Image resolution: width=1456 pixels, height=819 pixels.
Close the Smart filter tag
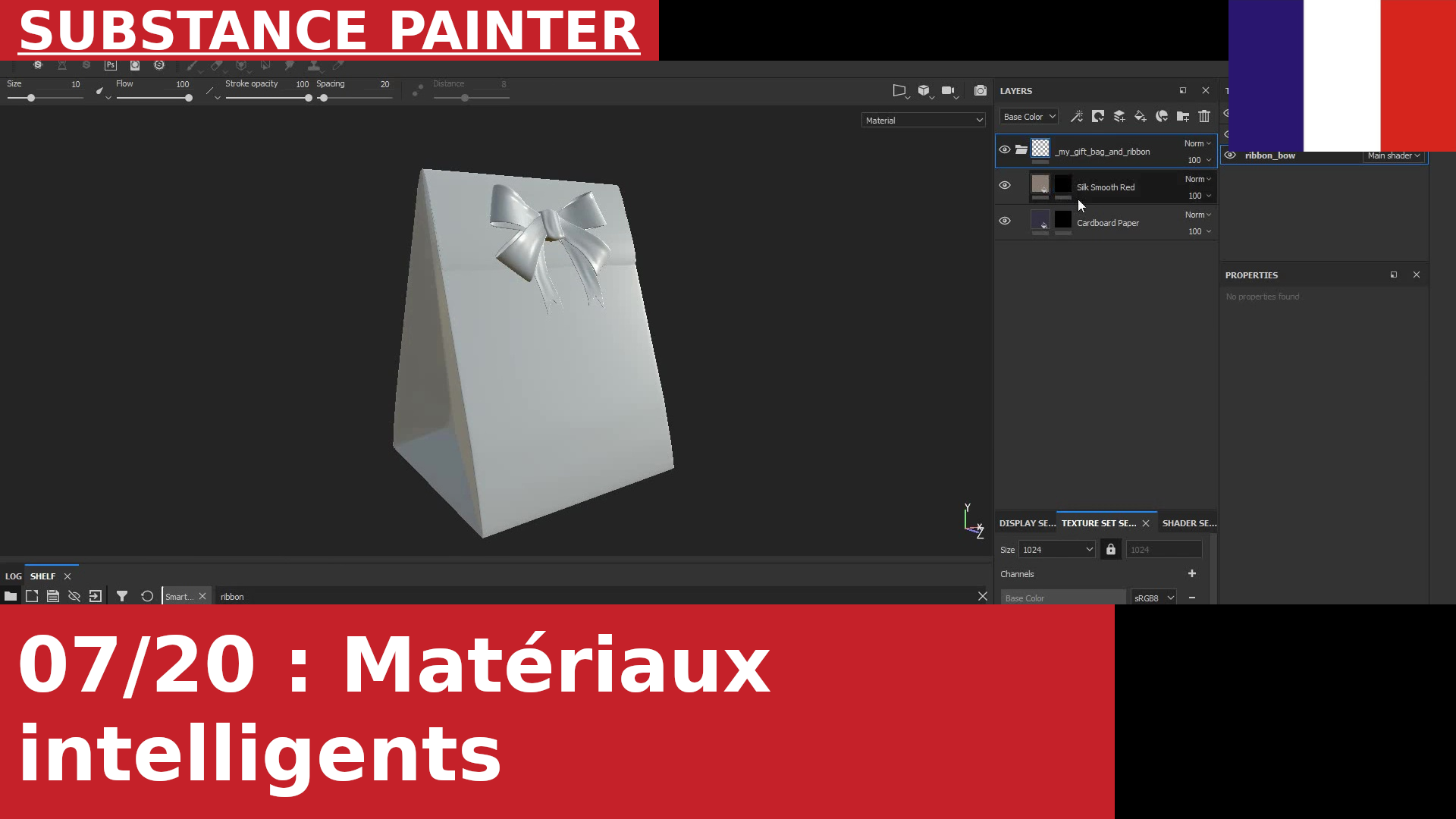[202, 596]
